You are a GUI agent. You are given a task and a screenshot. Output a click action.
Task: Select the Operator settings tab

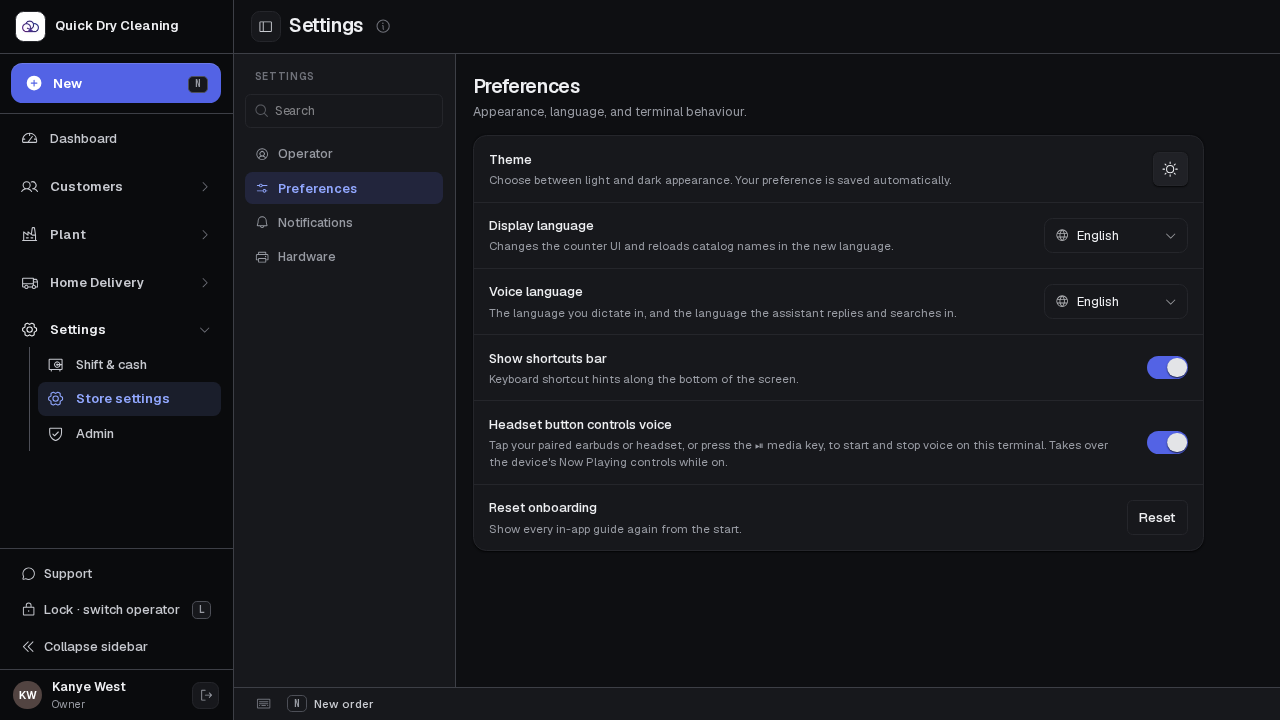coord(344,154)
